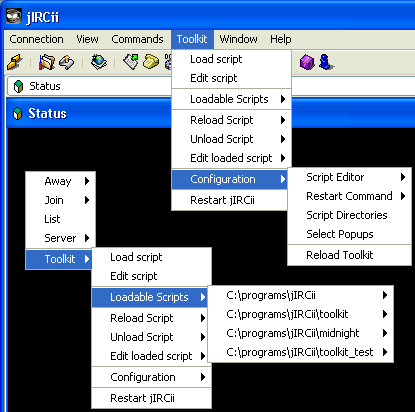Image resolution: width=415 pixels, height=412 pixels.
Task: Choose List in the popup menu
Action: pos(61,219)
